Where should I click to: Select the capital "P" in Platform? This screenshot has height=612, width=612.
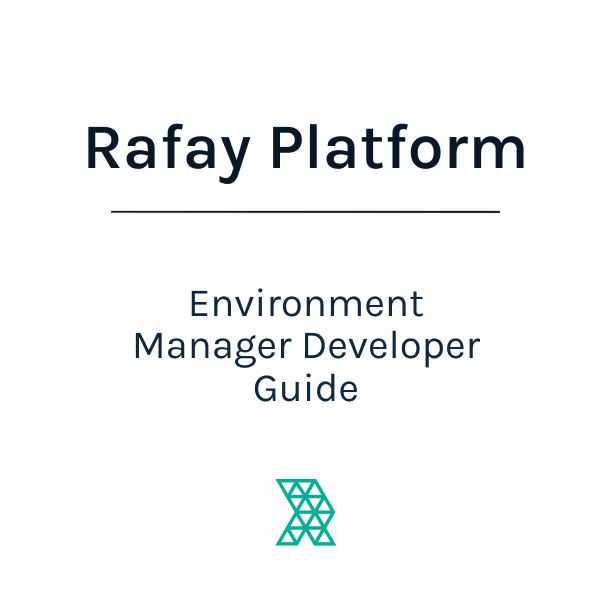click(289, 148)
